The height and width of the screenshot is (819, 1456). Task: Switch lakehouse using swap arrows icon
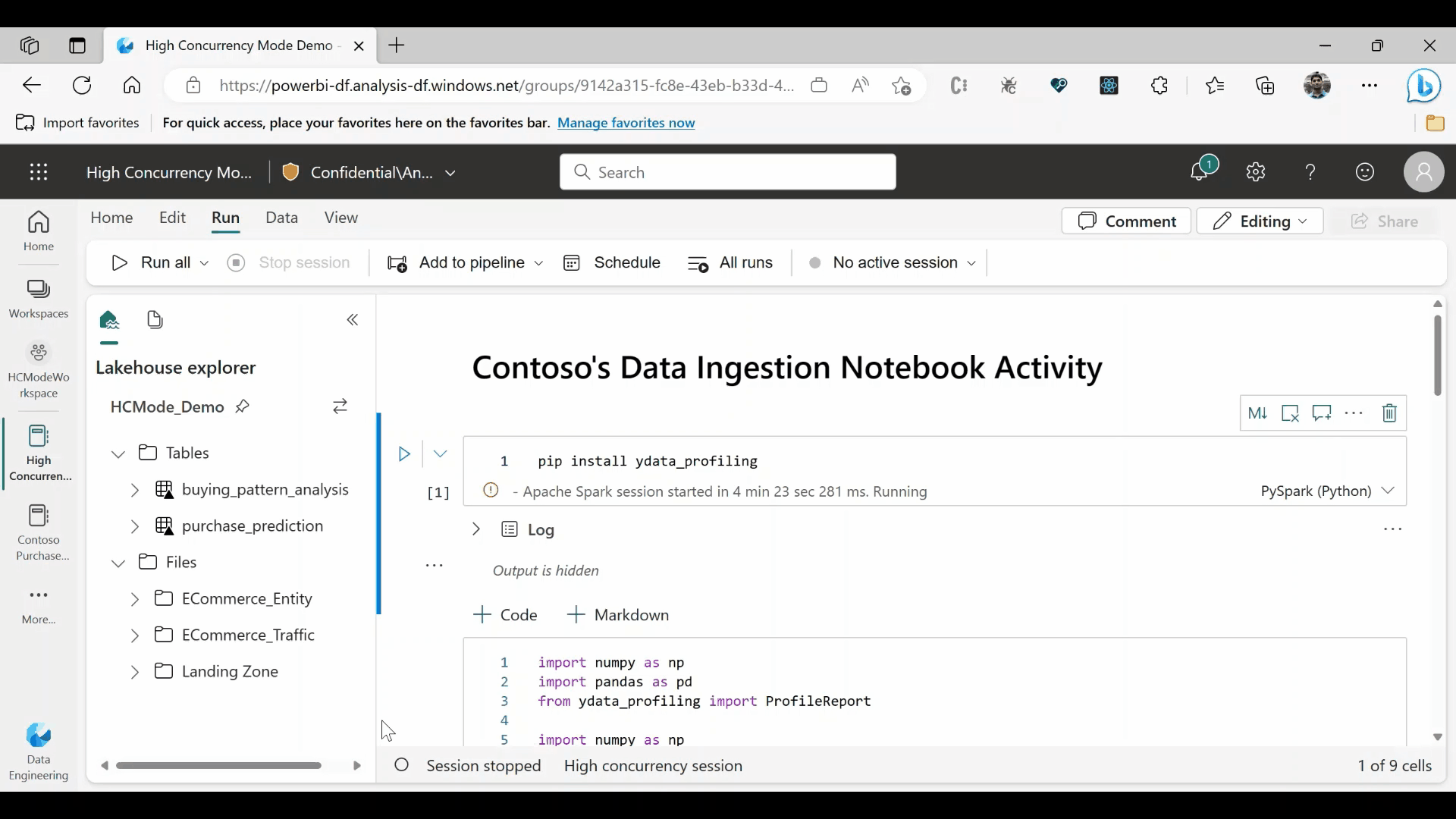click(340, 406)
